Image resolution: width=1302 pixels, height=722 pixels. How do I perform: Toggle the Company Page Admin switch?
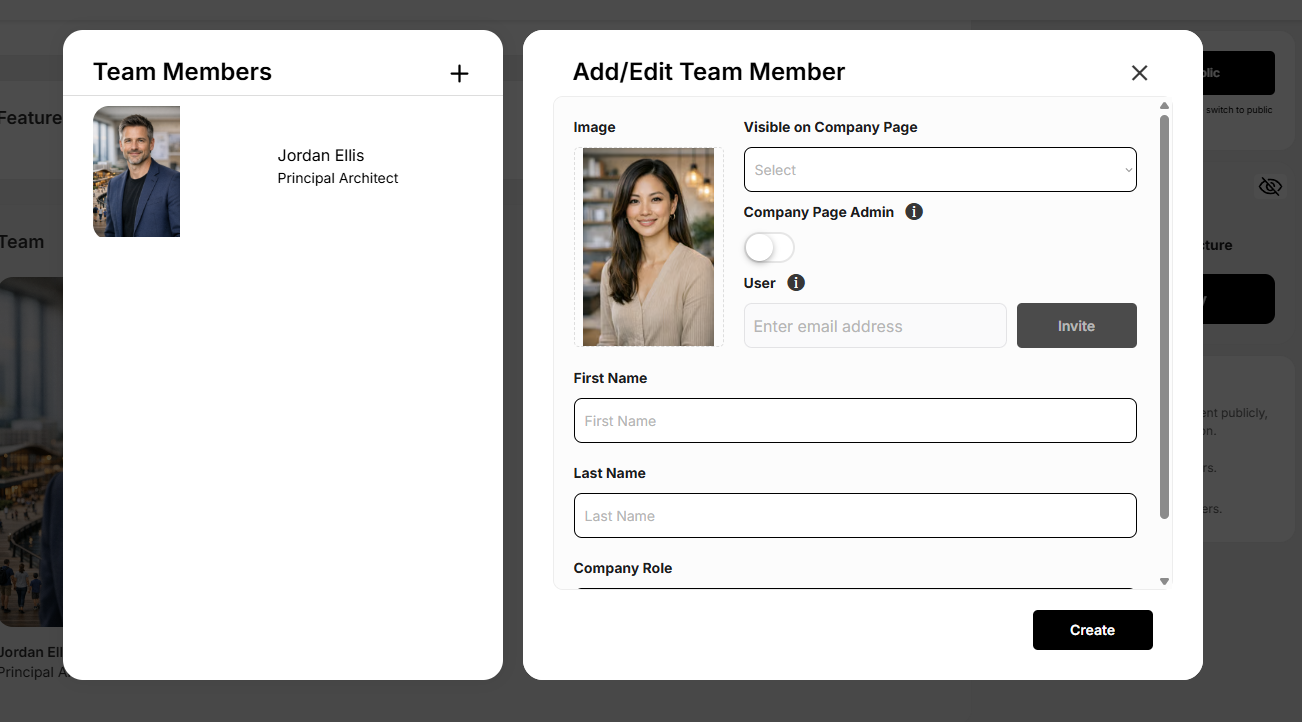(x=769, y=248)
